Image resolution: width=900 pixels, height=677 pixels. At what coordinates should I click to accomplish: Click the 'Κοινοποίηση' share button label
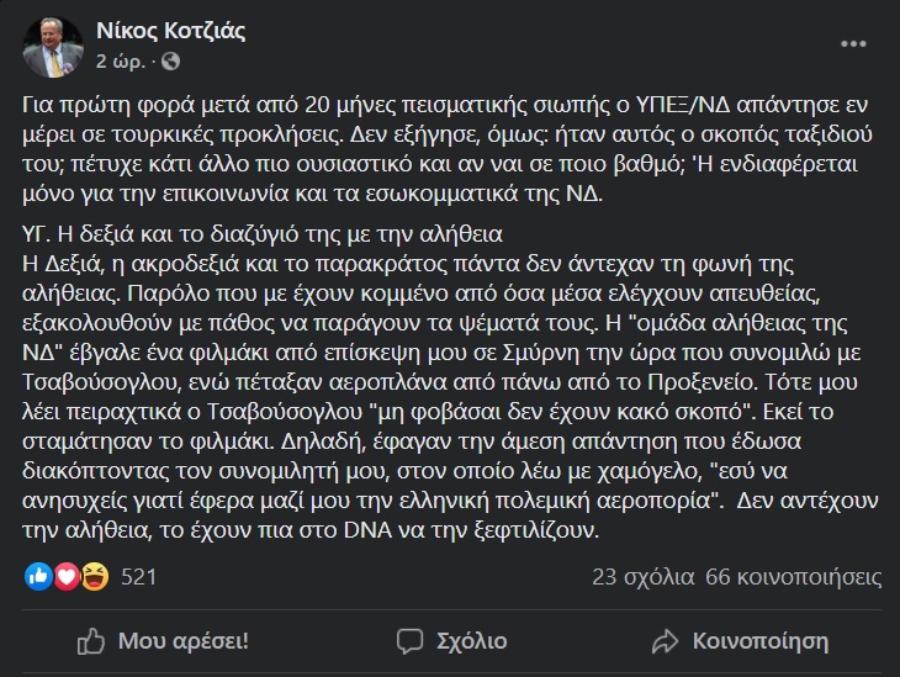(x=761, y=641)
